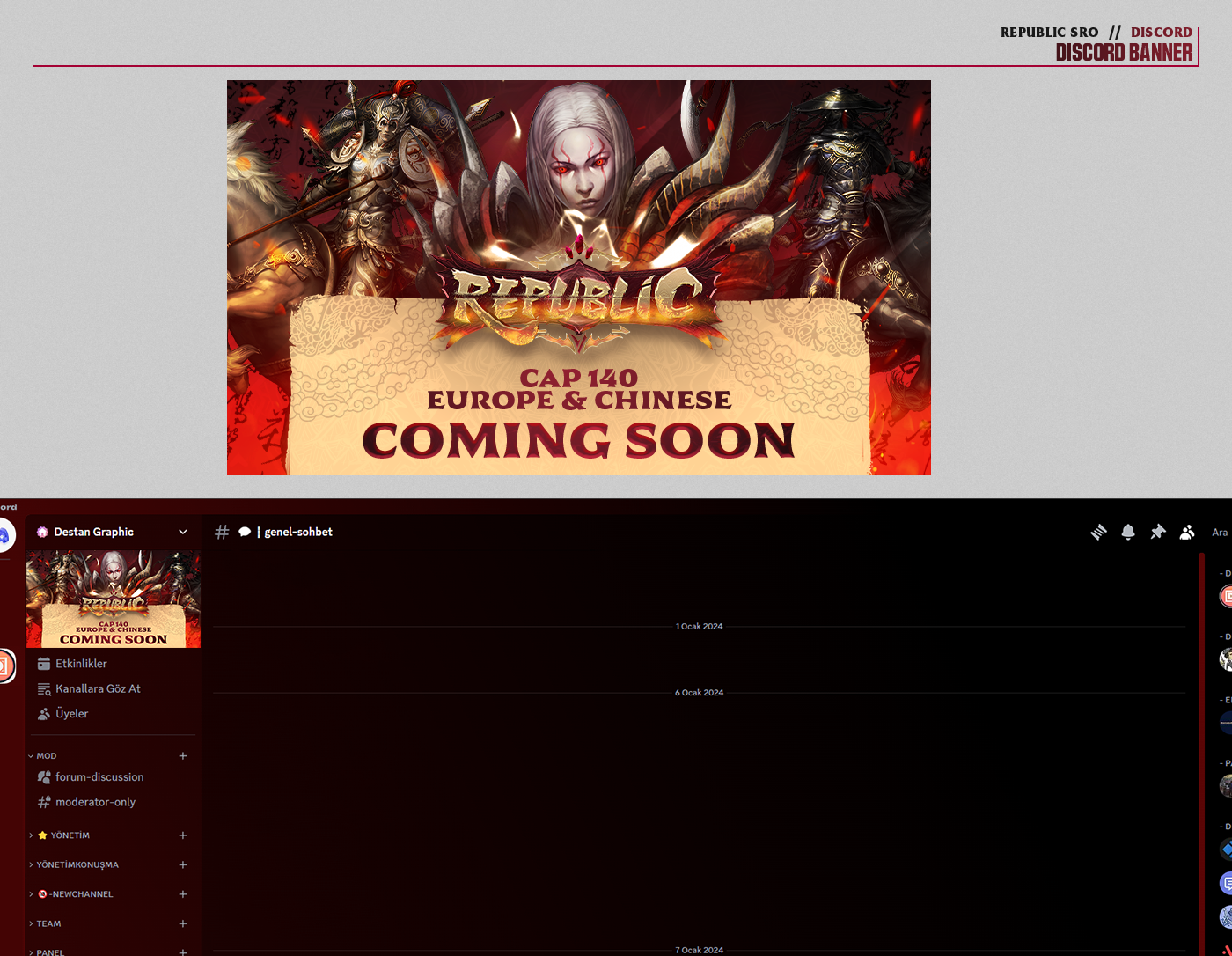Image resolution: width=1232 pixels, height=956 pixels.
Task: Open the forum-discussion channel
Action: point(99,777)
